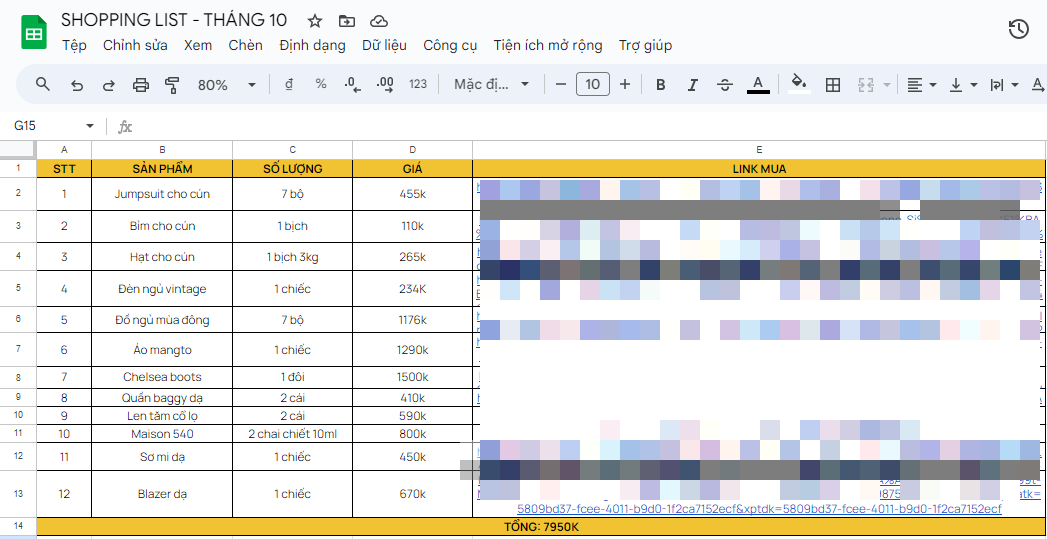The height and width of the screenshot is (539, 1047).
Task: Move document with the folder icon
Action: coord(347,21)
